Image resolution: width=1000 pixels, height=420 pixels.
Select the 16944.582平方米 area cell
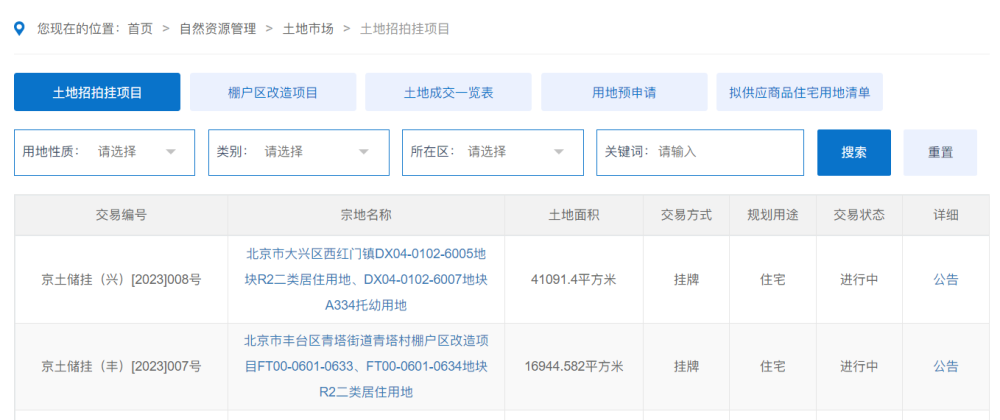574,366
